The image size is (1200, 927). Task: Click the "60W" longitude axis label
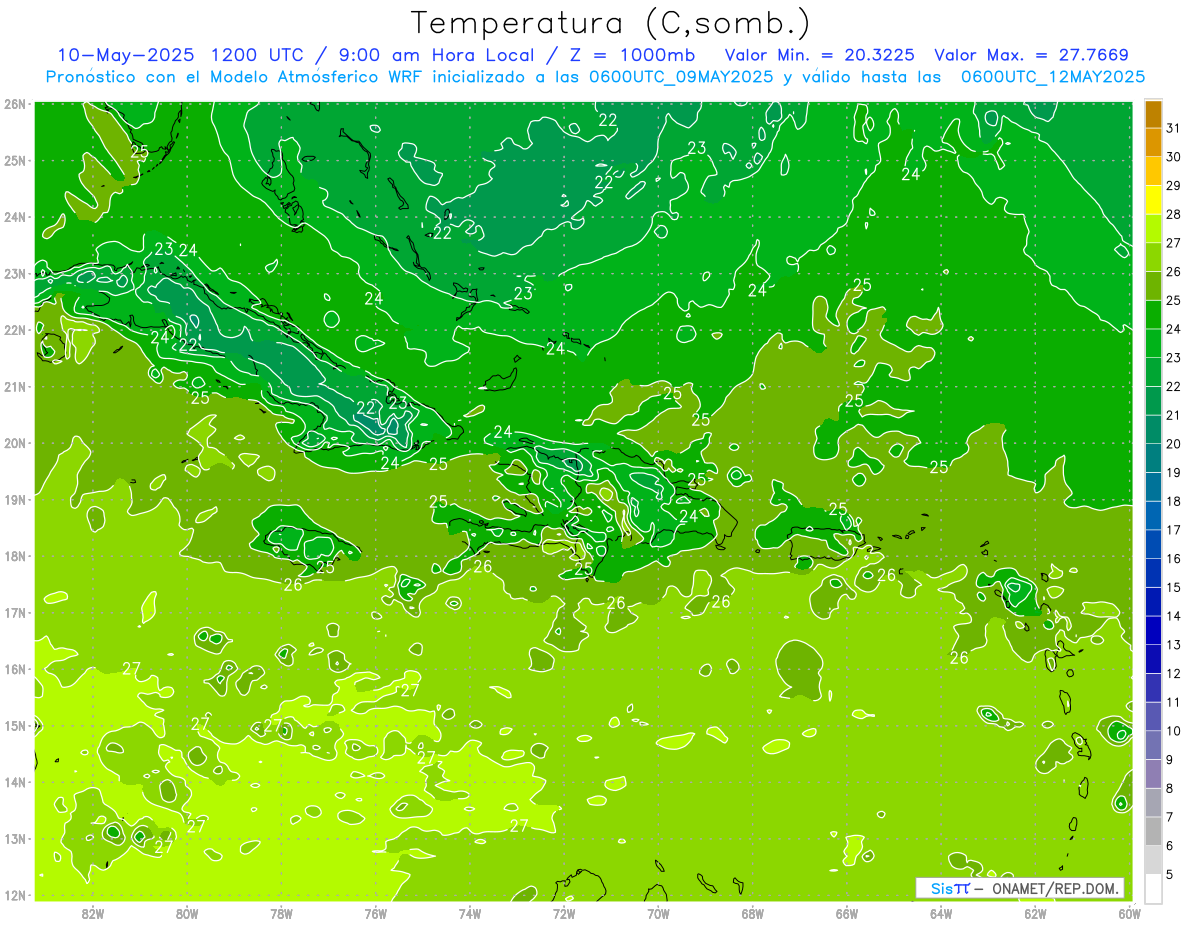(1129, 912)
